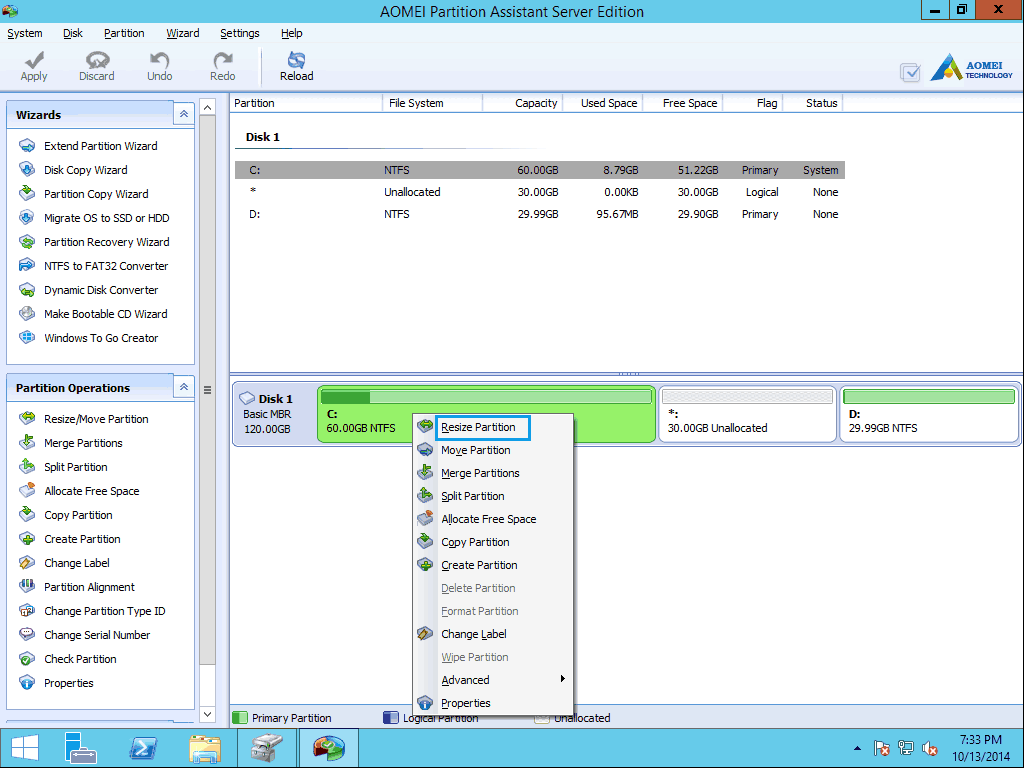Open the Settings menu
The height and width of the screenshot is (768, 1024).
pyautogui.click(x=240, y=33)
